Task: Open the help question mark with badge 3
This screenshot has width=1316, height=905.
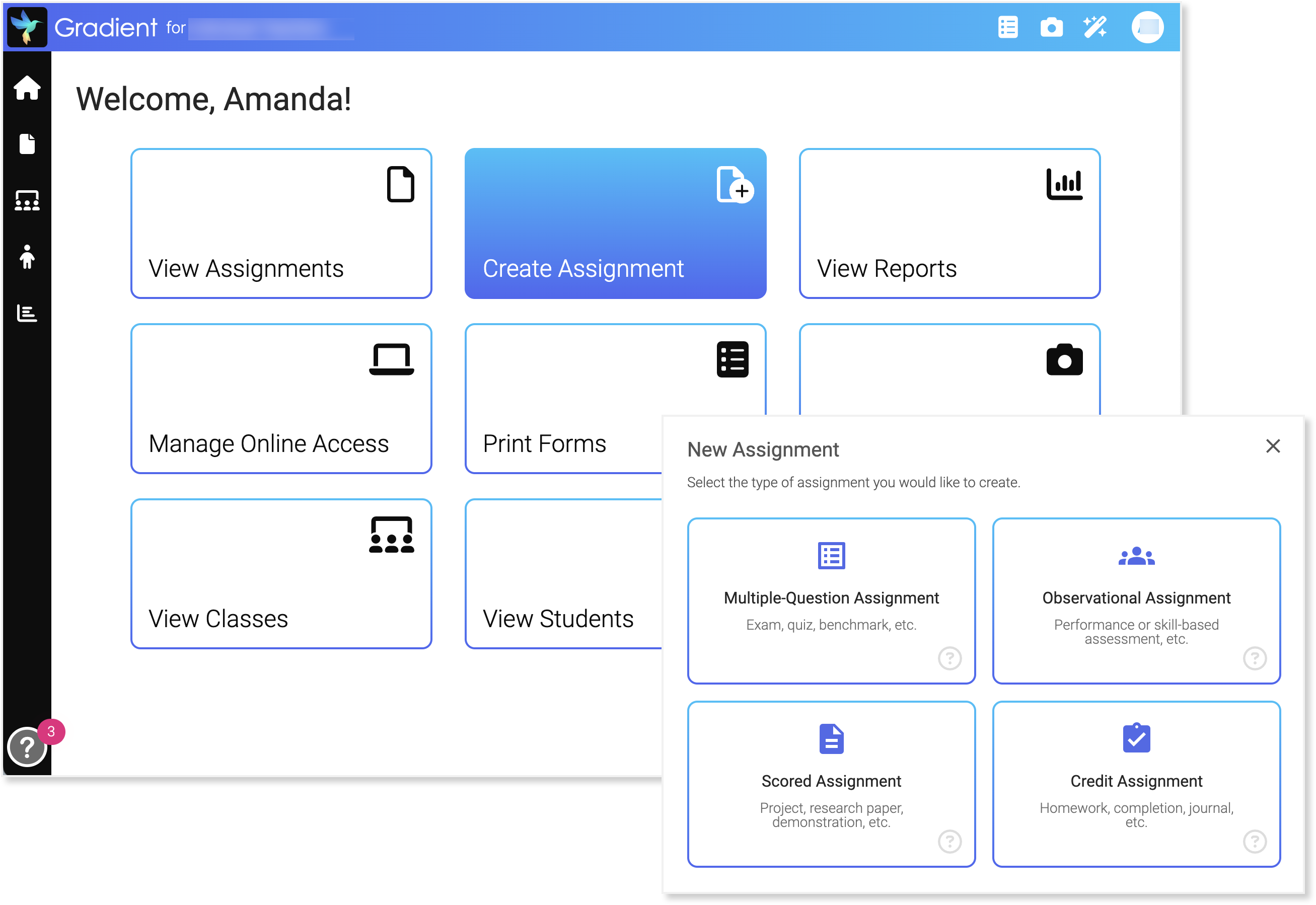Action: point(27,747)
